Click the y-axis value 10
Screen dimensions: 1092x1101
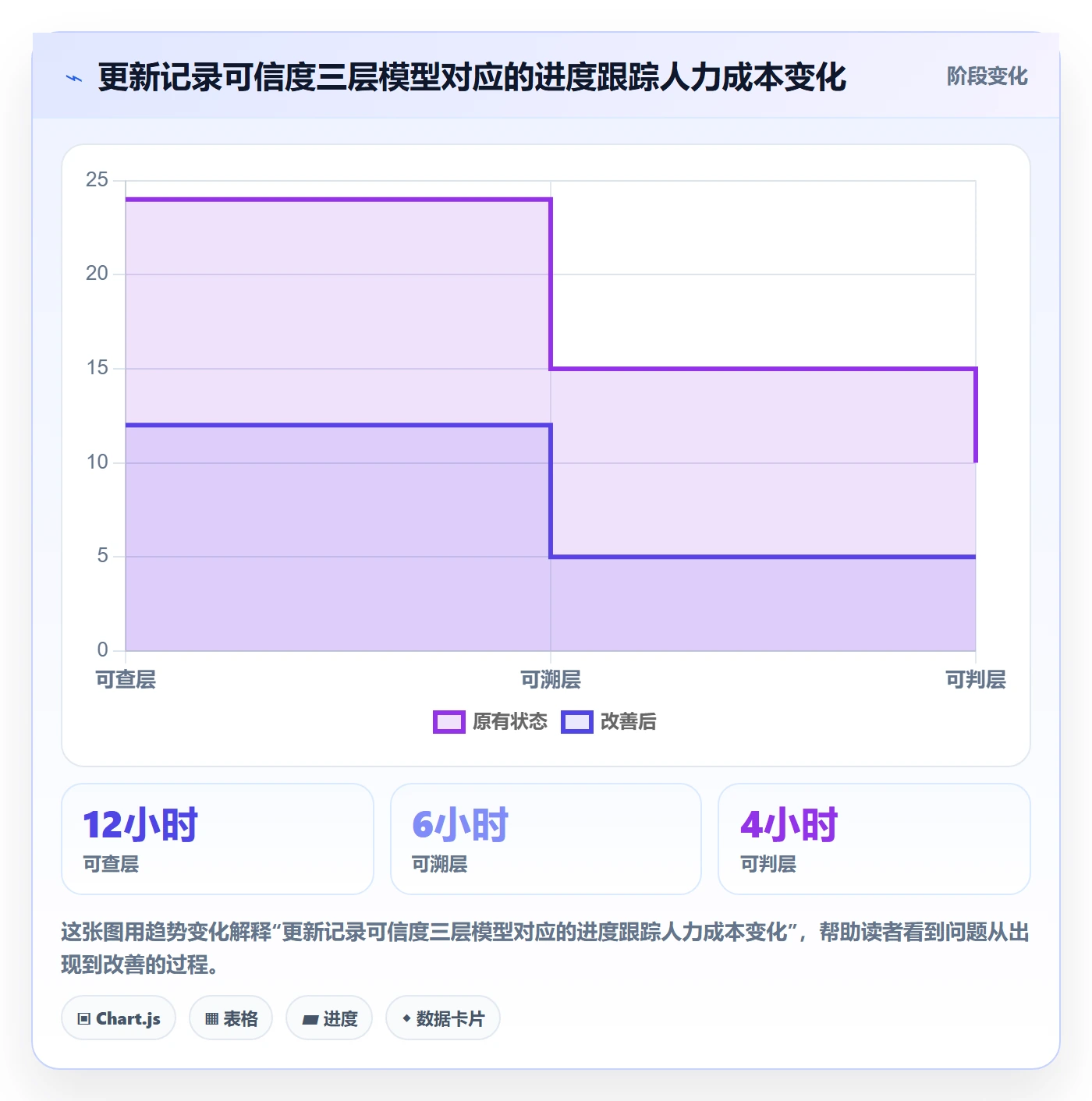[97, 462]
